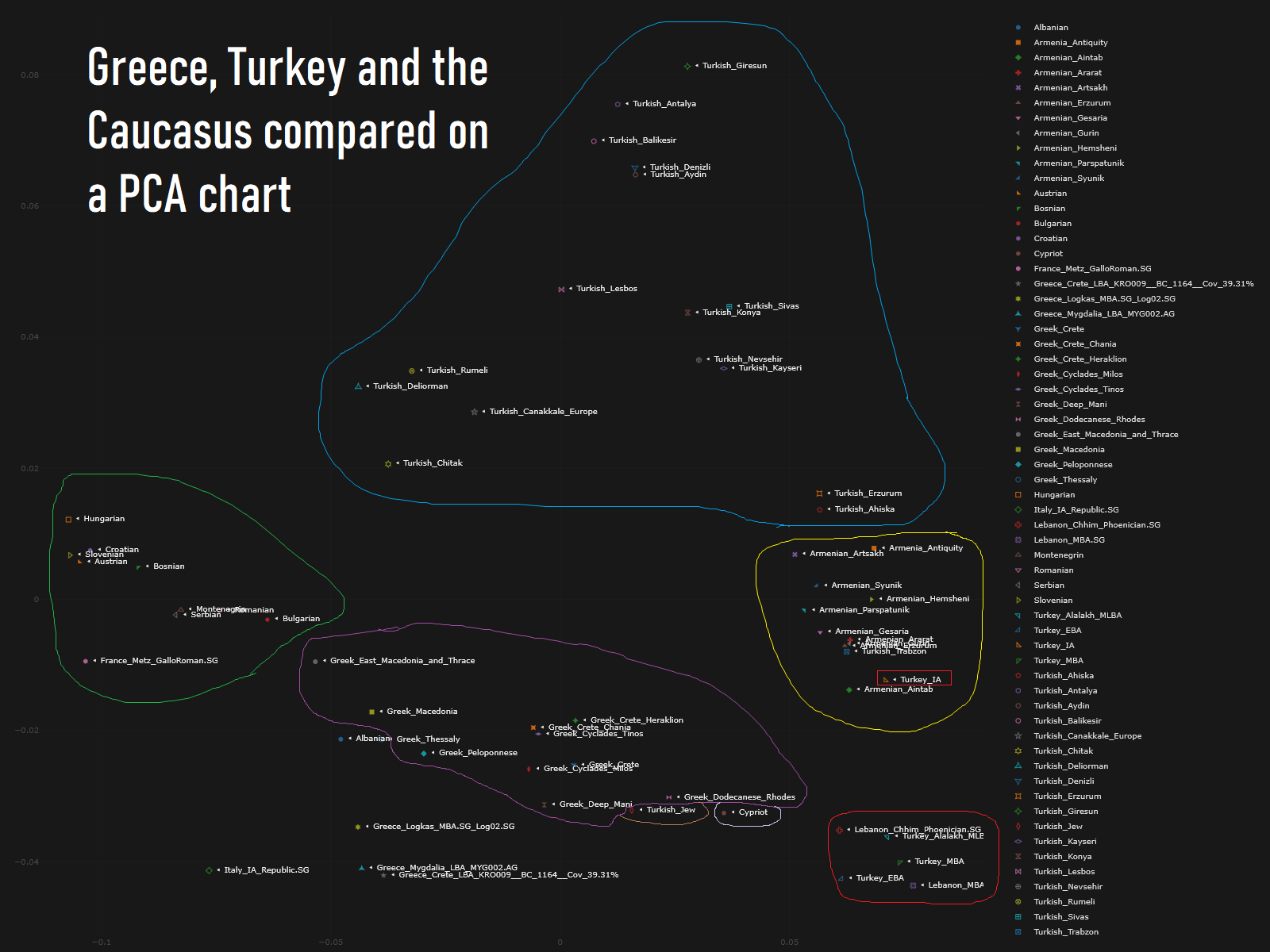Screen dimensions: 1270x952
Task: Click the Turkey_IA data point on the chart
Action: point(886,680)
